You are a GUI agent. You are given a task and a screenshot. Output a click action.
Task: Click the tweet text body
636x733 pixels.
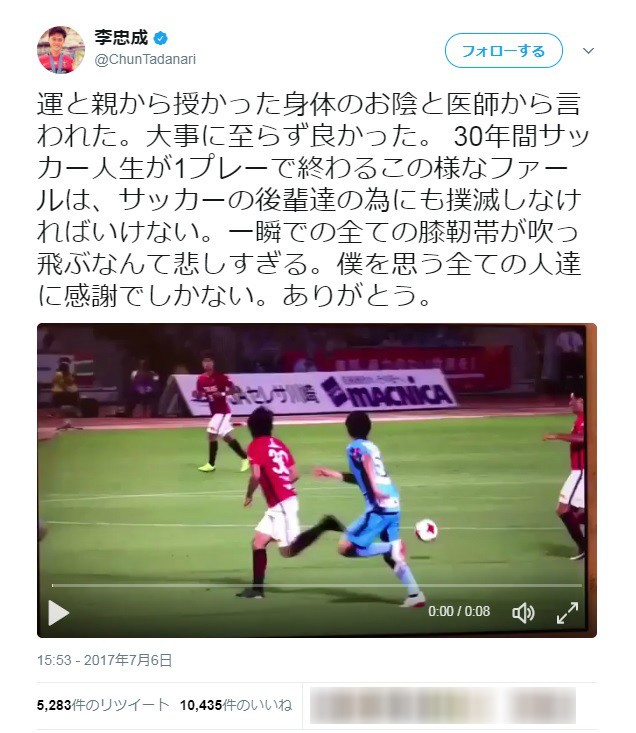(312, 199)
